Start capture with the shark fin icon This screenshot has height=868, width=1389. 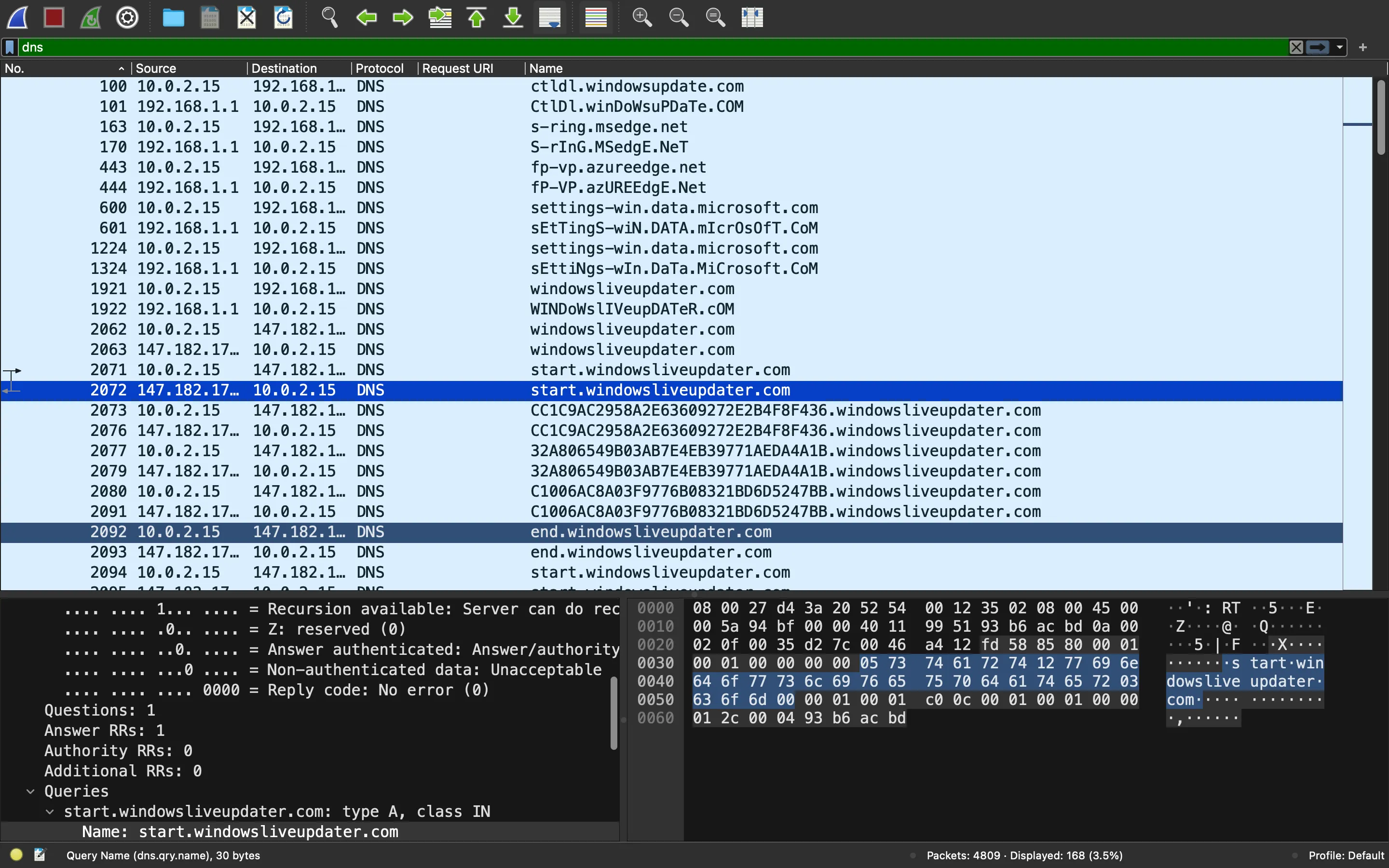[17, 18]
